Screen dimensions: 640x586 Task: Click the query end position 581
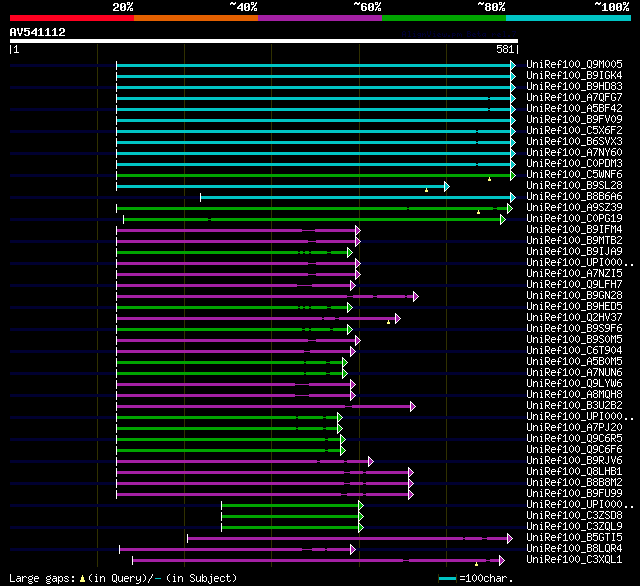coord(505,49)
